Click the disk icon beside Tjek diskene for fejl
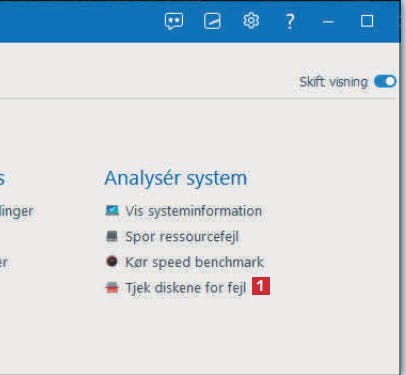 [x=112, y=287]
